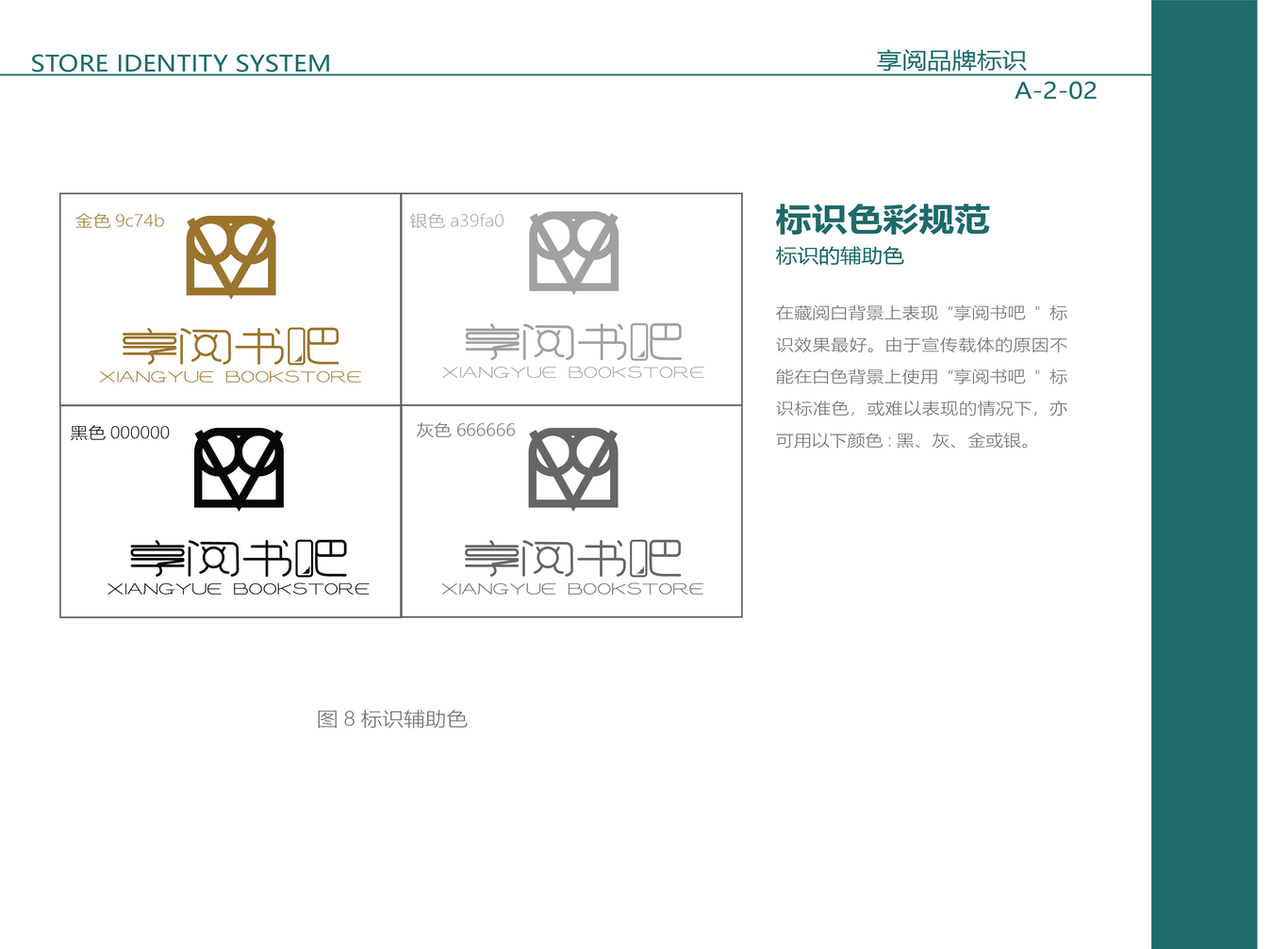Select the '银色 a39fa0' color label
Viewport: 1288px width, 949px height.
tap(457, 221)
